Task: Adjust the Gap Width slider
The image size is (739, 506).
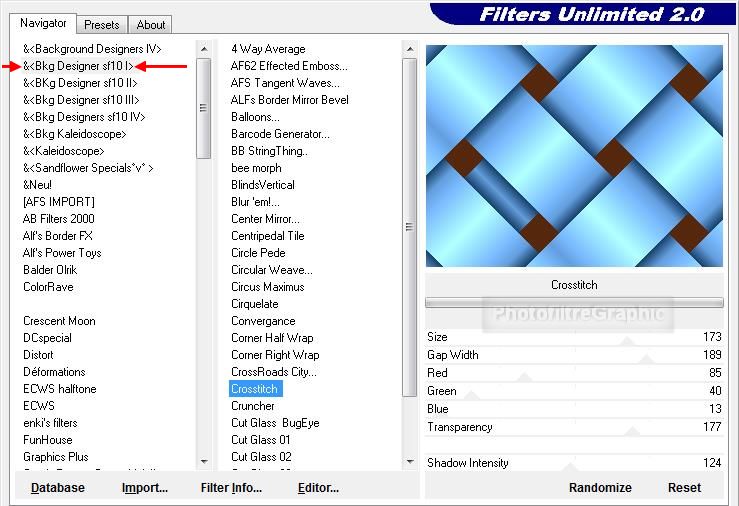Action: click(574, 355)
